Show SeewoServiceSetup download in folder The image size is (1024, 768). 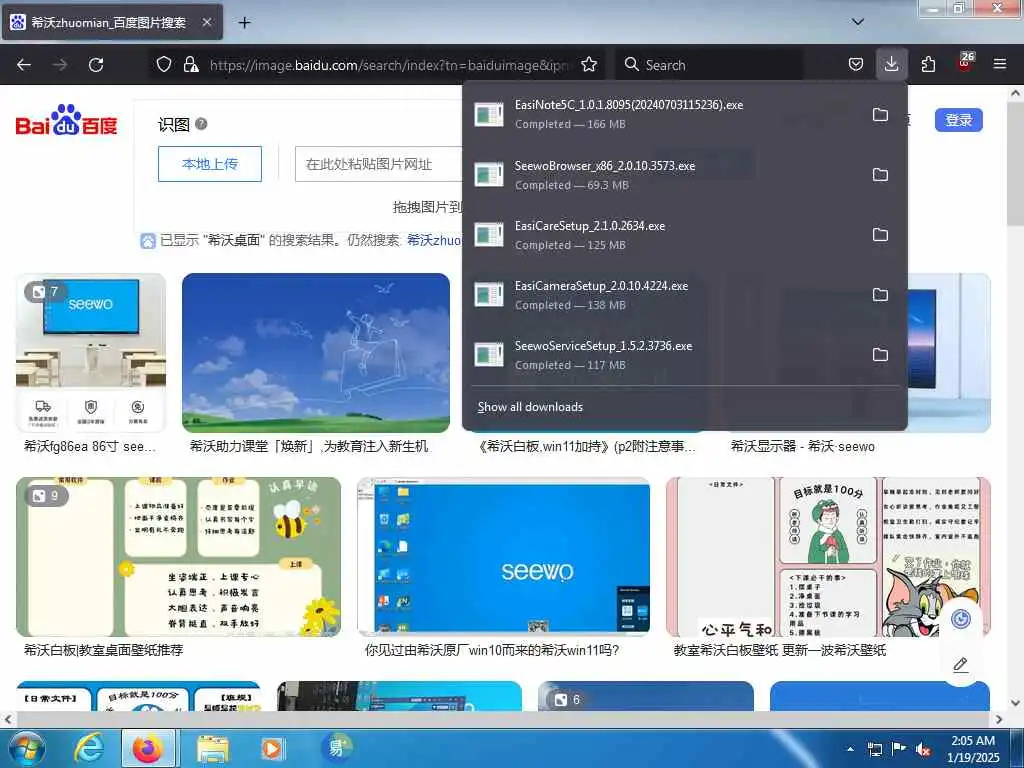880,355
